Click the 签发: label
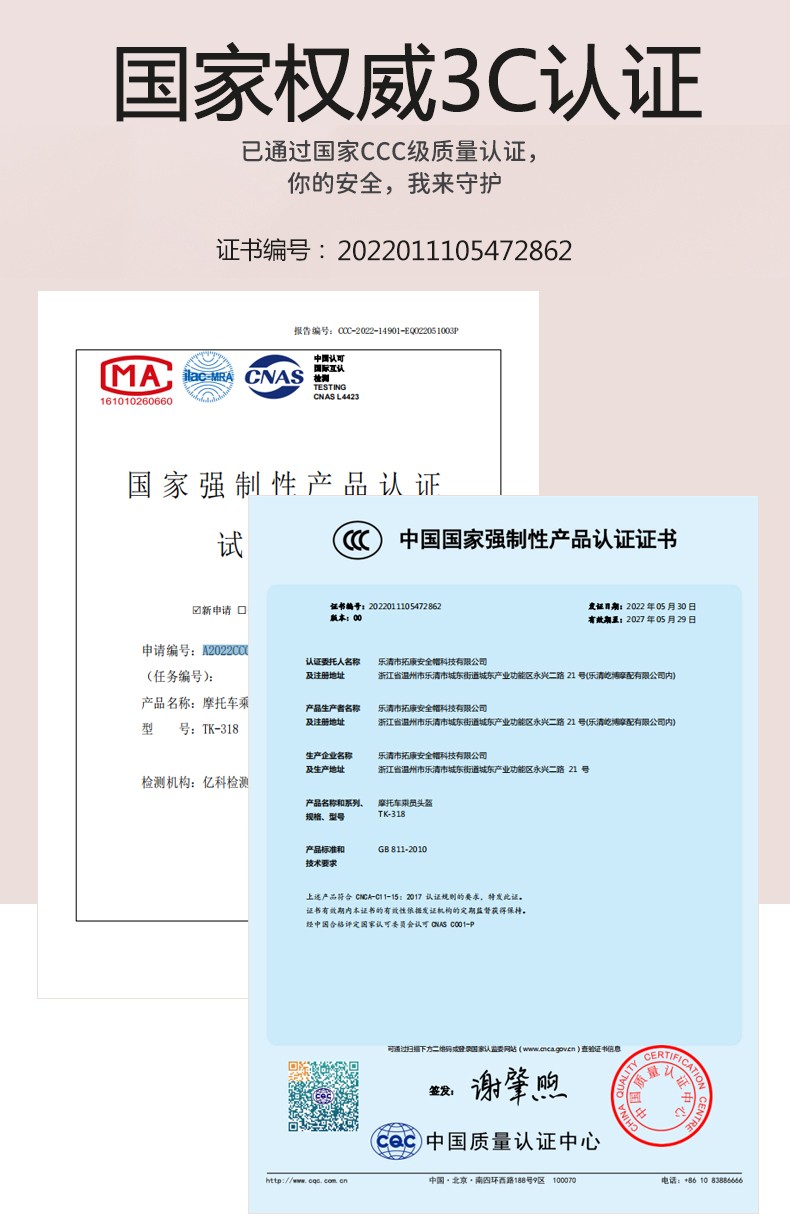This screenshot has height=1230, width=790. pos(441,1089)
